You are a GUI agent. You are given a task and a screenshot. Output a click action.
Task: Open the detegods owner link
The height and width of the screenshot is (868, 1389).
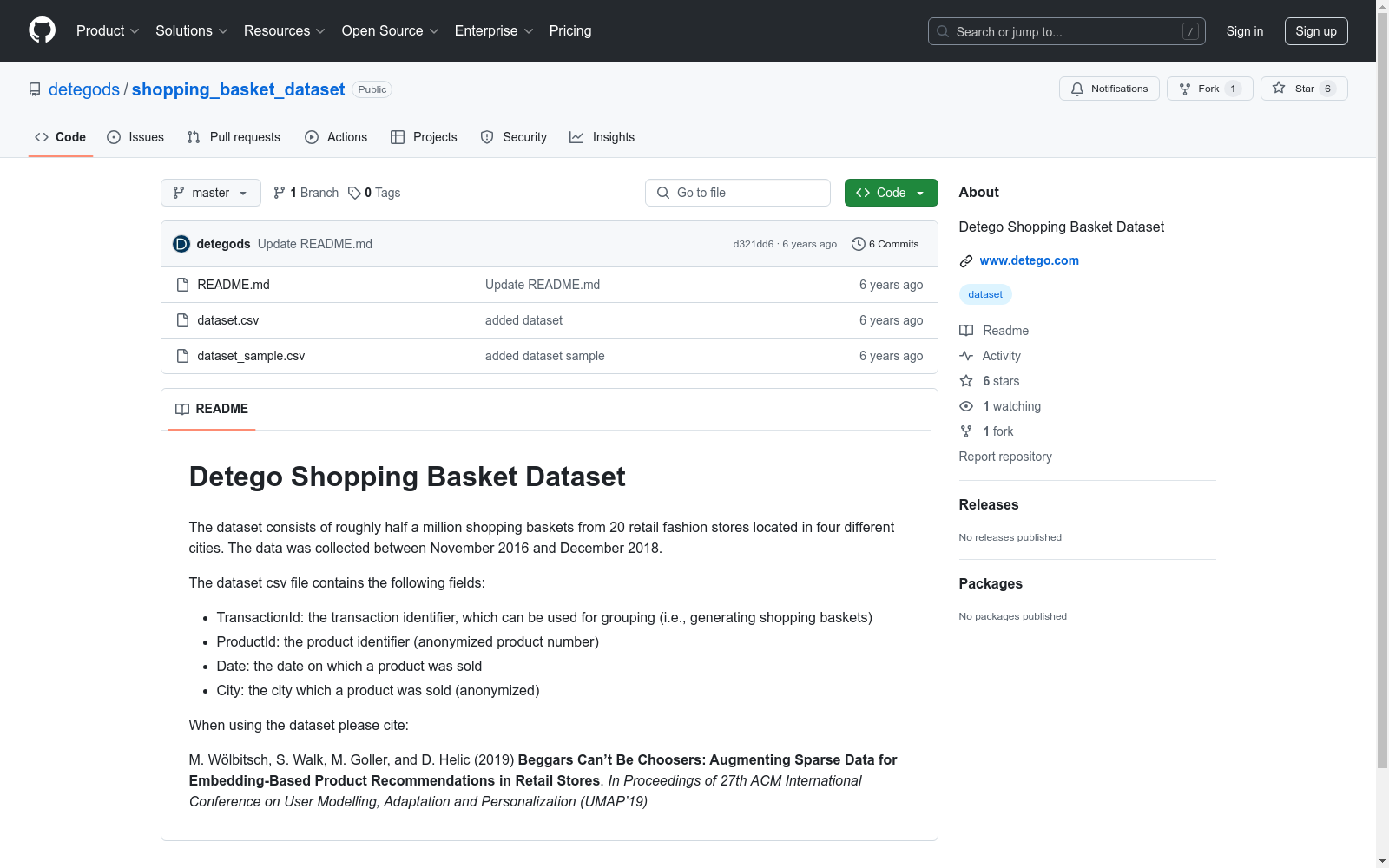click(84, 89)
